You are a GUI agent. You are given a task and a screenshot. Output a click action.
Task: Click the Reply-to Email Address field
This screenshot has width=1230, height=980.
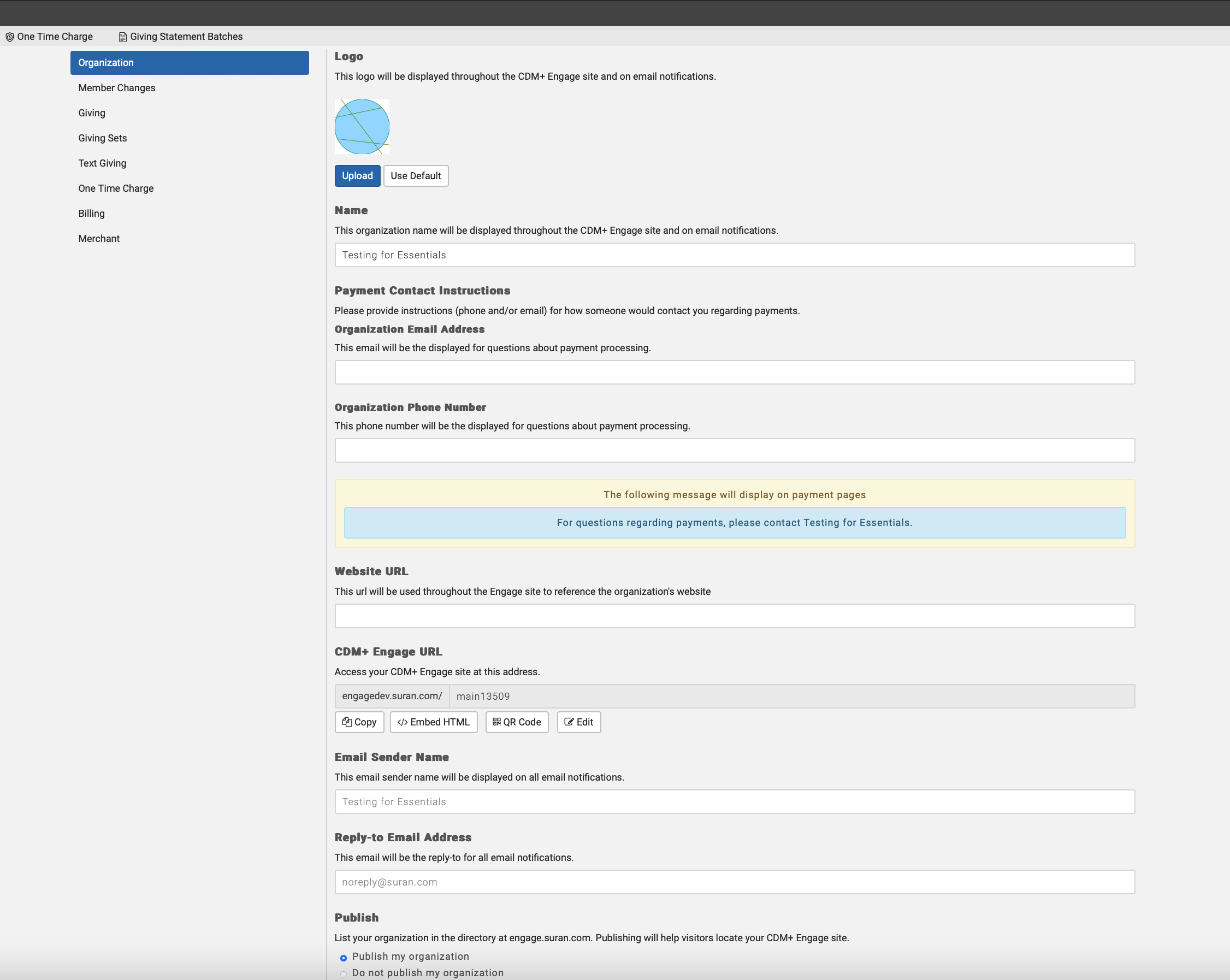tap(734, 881)
